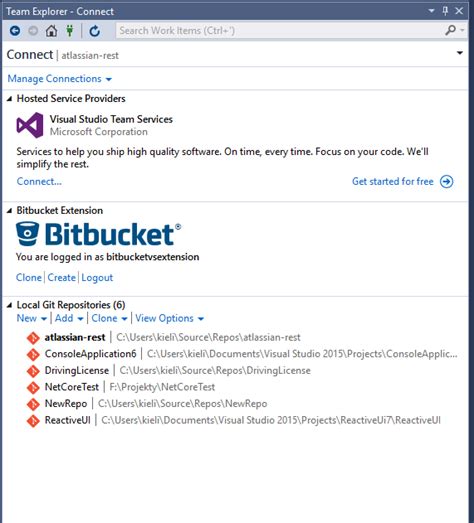Select the atlassian-rest repository name
Viewport: 474px width, 523px height.
75,337
